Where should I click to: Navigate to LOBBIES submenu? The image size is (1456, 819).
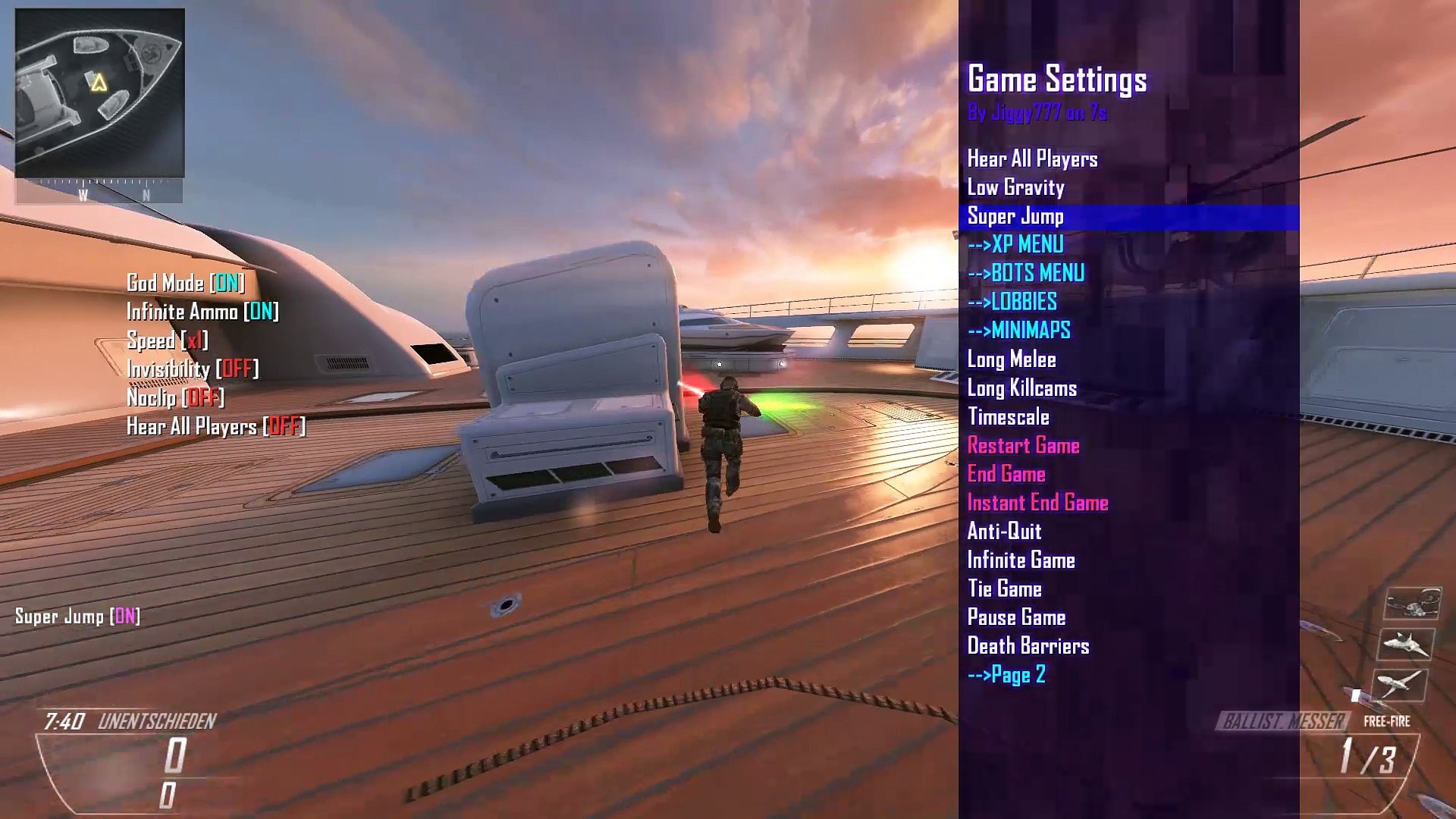click(1011, 302)
